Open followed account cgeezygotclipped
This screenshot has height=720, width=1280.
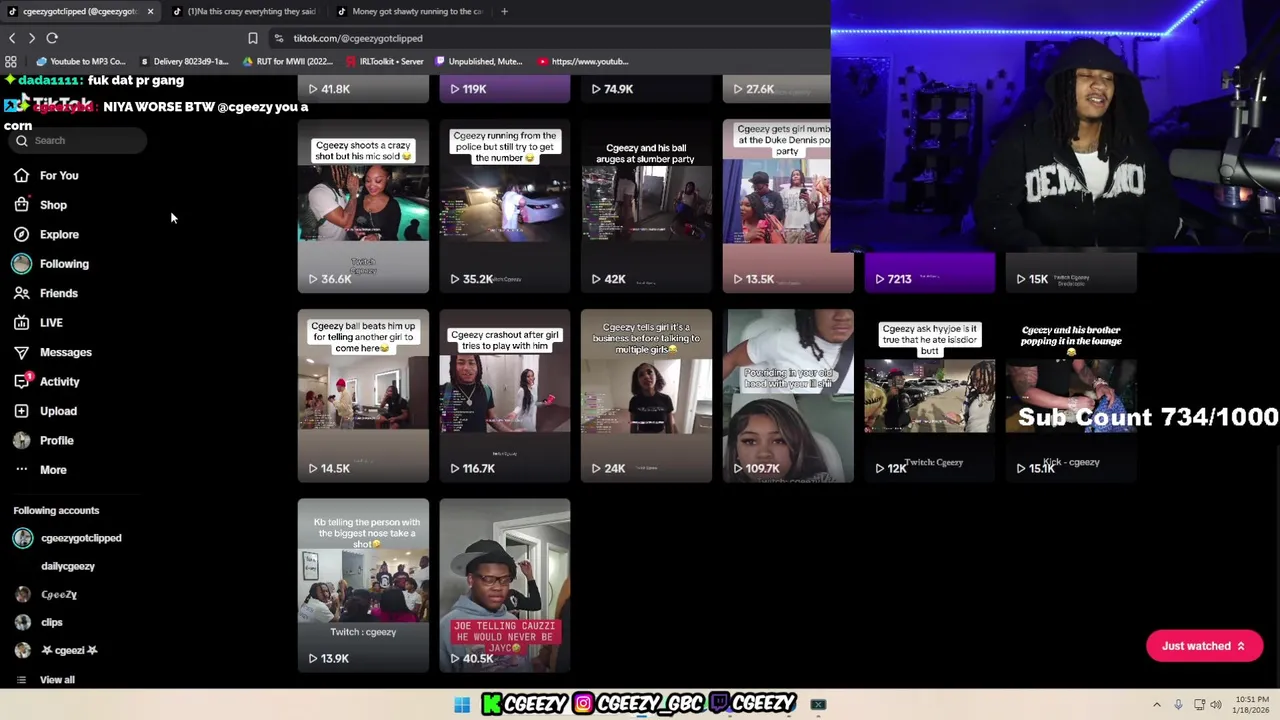(x=68, y=538)
